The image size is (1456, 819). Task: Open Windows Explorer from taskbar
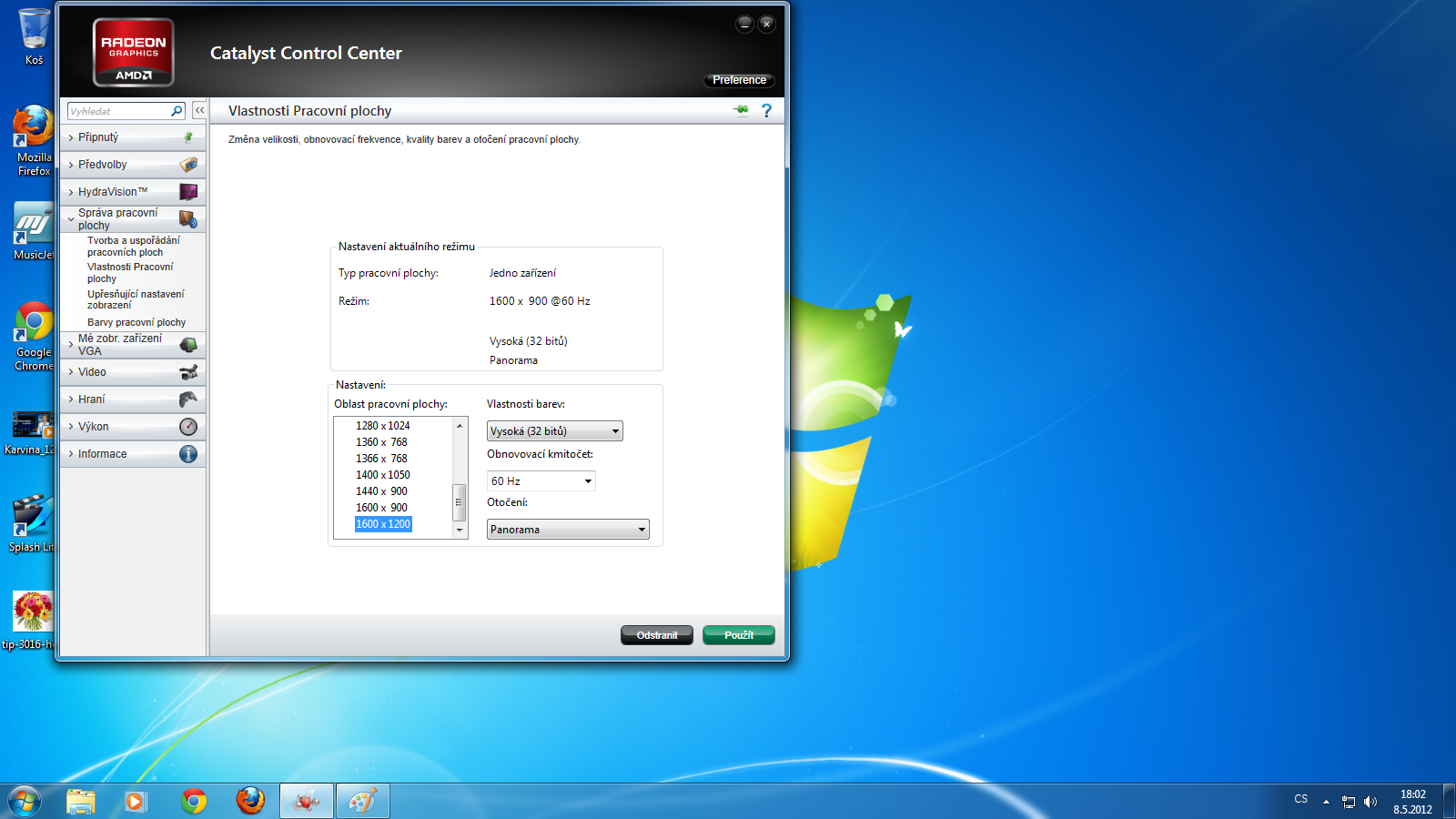click(81, 801)
